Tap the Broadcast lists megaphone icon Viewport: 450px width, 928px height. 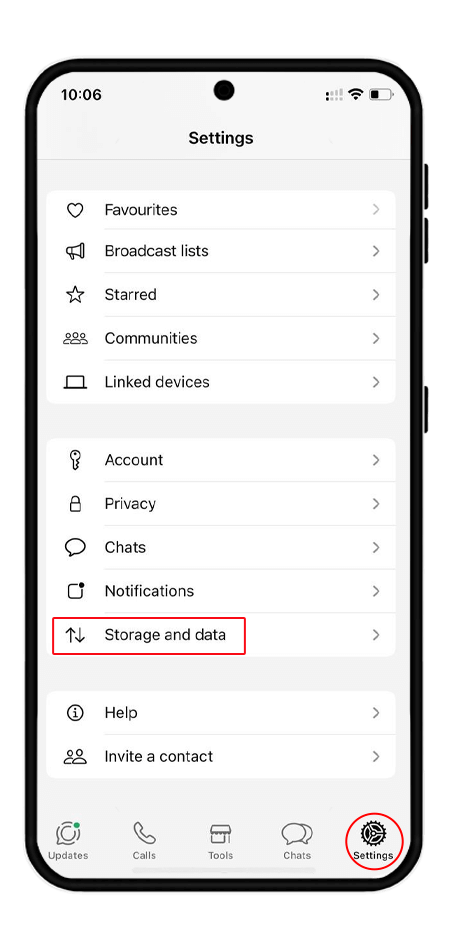75,252
